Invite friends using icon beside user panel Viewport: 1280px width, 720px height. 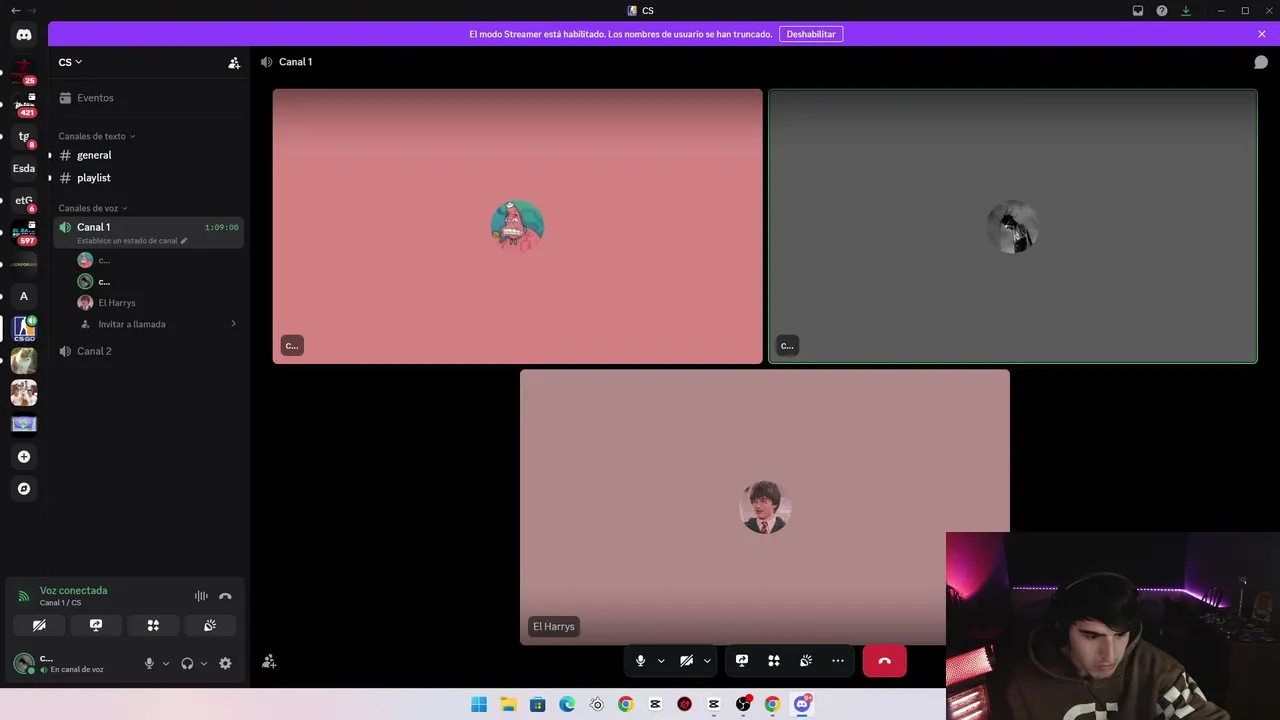pyautogui.click(x=269, y=661)
